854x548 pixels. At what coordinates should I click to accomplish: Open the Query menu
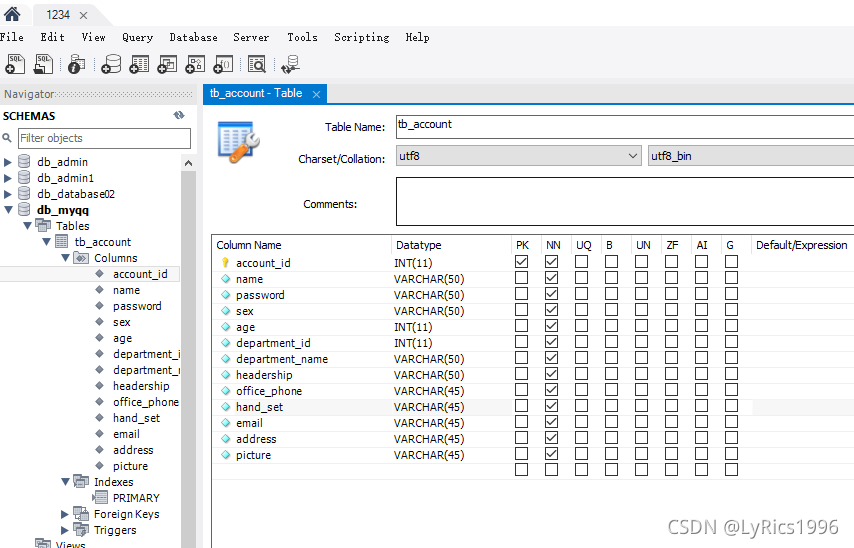pos(137,37)
